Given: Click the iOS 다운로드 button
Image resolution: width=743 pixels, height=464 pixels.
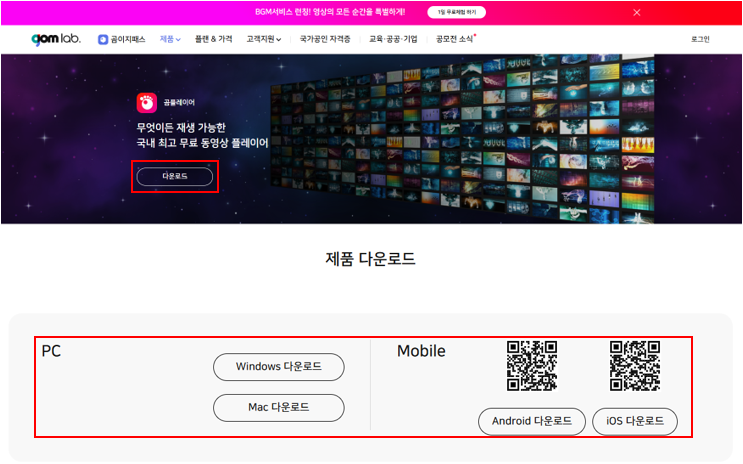Looking at the screenshot, I should tap(635, 421).
